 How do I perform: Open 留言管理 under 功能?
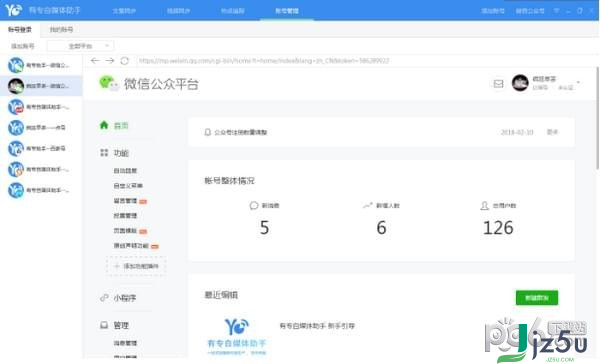tap(125, 201)
